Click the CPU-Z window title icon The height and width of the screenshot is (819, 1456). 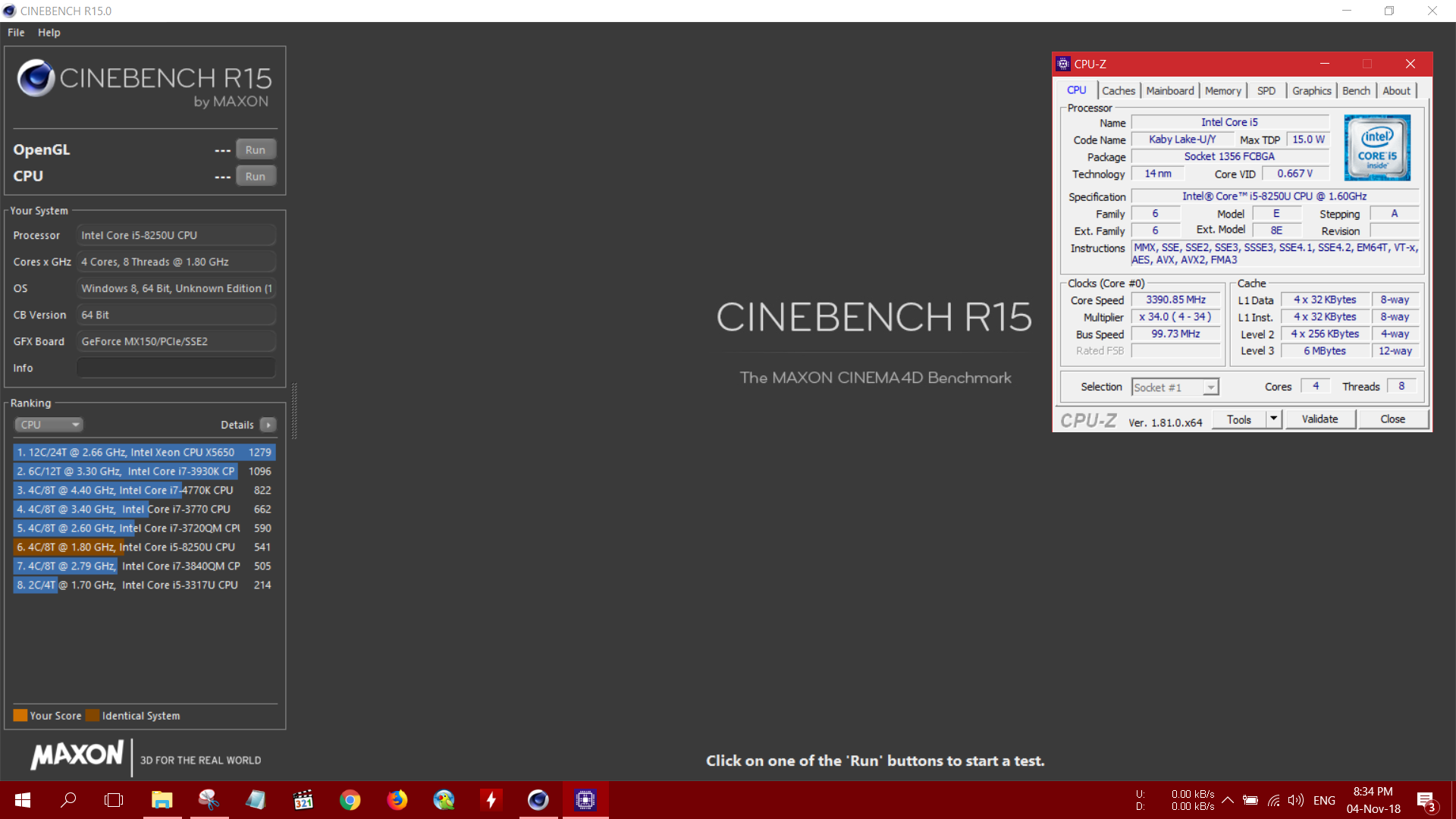[x=1063, y=64]
